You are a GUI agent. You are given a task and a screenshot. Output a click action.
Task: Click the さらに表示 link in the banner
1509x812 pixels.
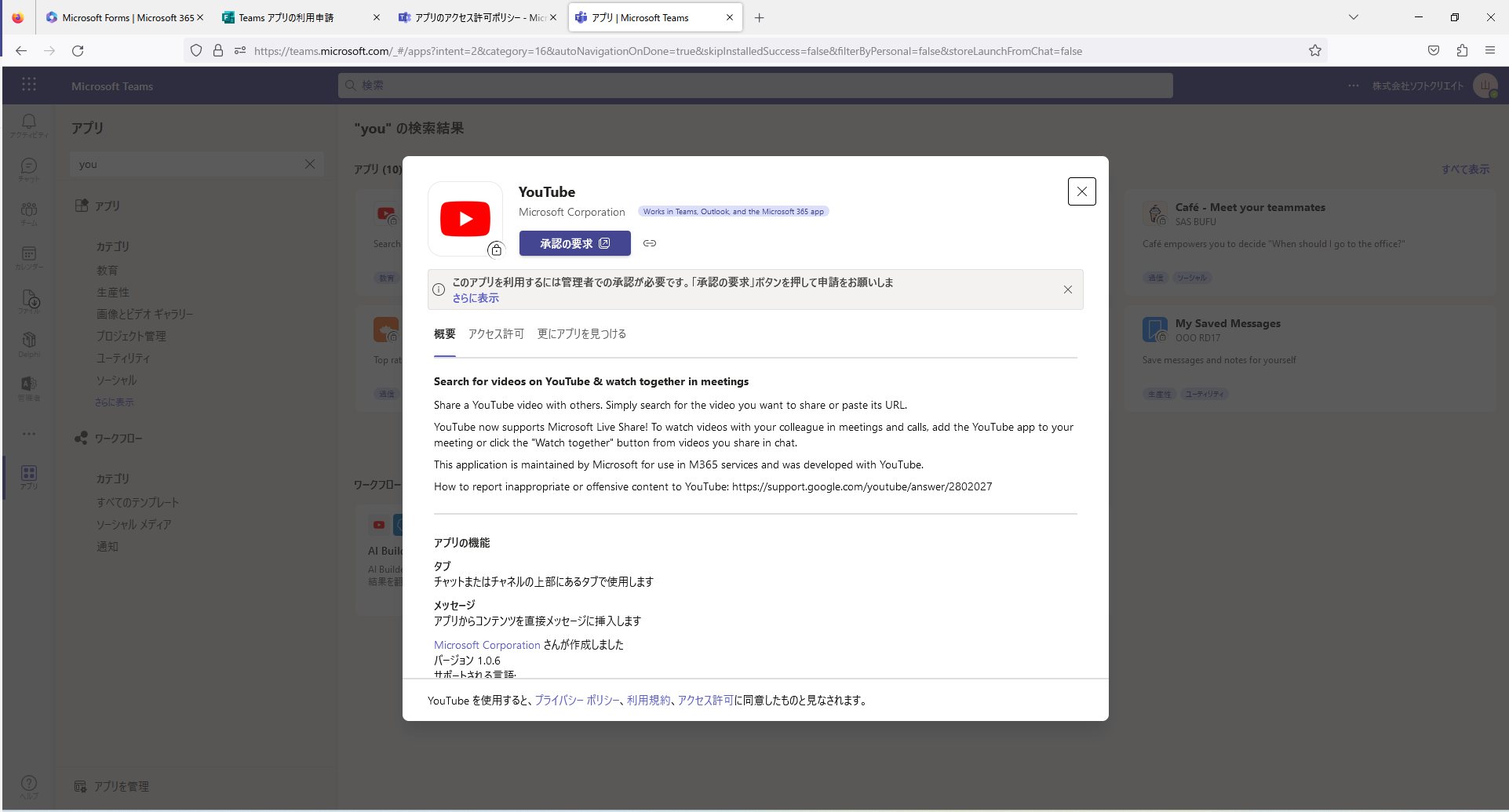[x=476, y=298]
